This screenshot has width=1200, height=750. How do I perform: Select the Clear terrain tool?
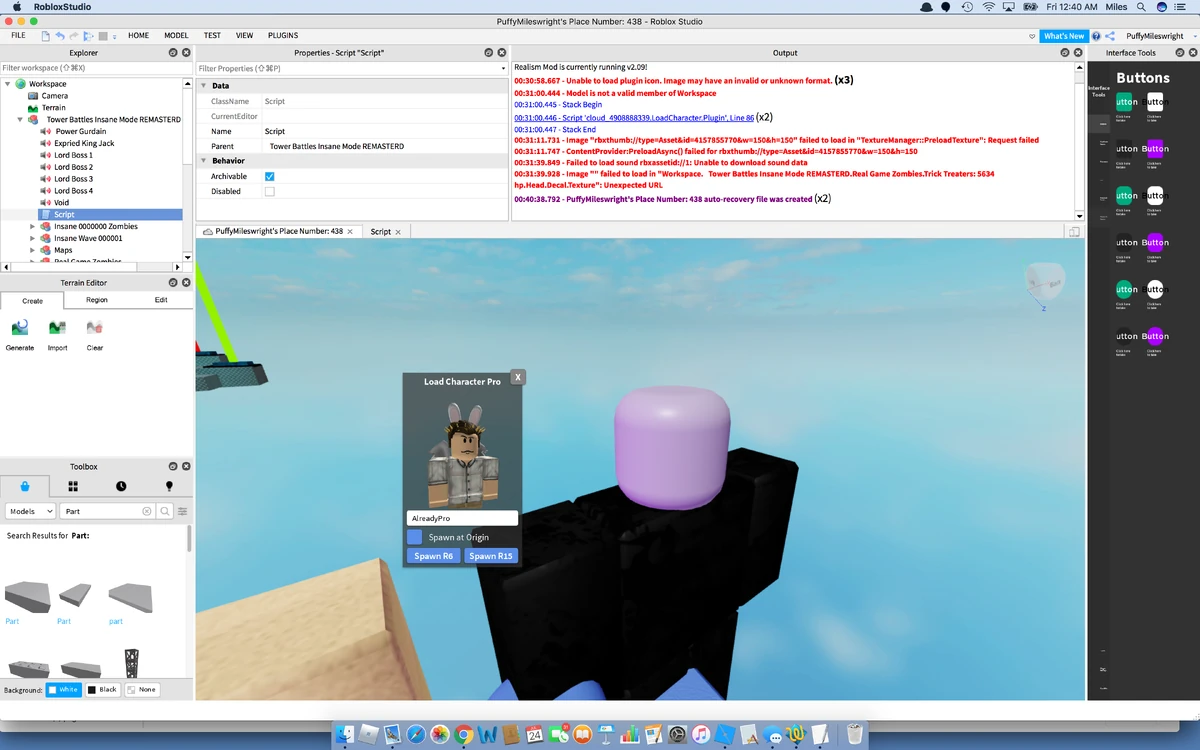click(94, 333)
